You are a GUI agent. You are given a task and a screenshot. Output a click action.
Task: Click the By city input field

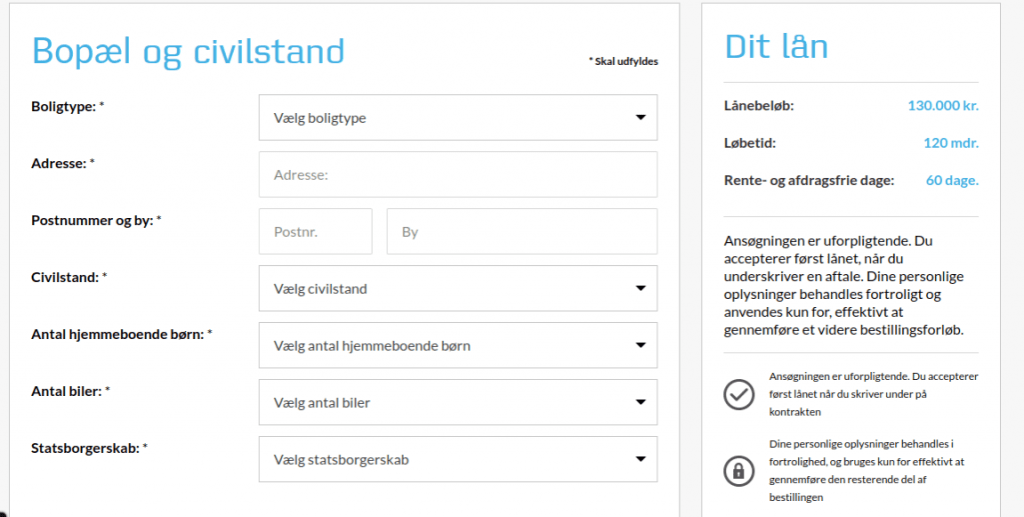[x=522, y=231]
